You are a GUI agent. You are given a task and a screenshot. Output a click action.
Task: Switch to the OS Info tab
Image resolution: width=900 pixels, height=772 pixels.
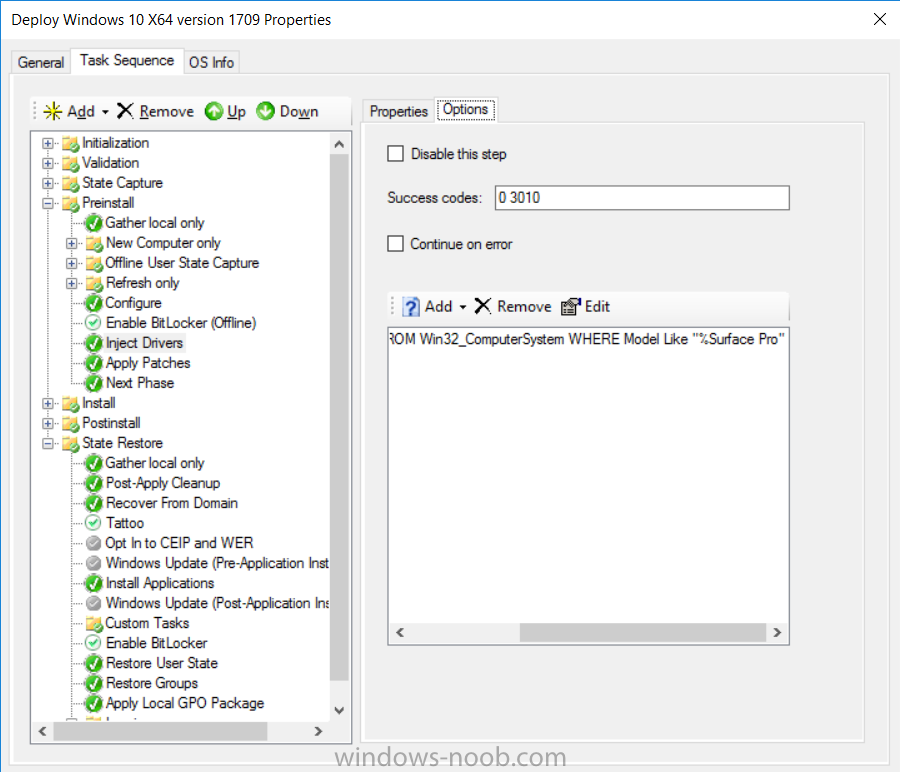pos(211,62)
